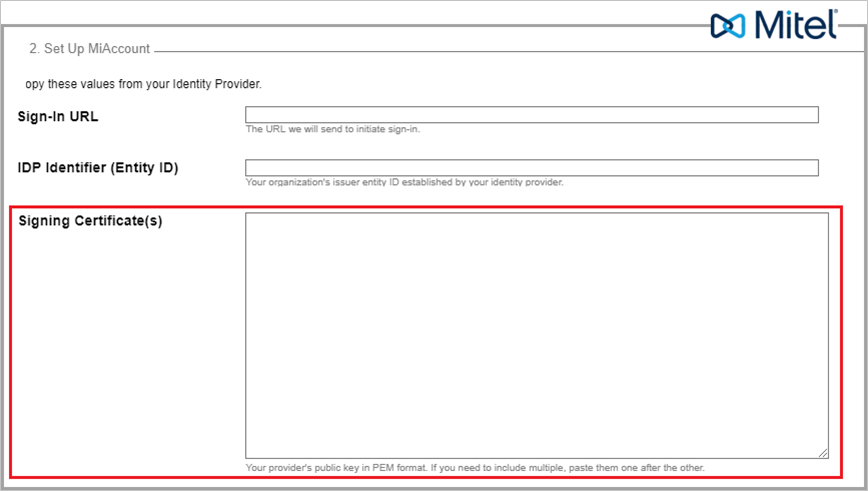The width and height of the screenshot is (868, 491).
Task: Click inside the Signing Certificate(s) text area
Action: click(536, 335)
